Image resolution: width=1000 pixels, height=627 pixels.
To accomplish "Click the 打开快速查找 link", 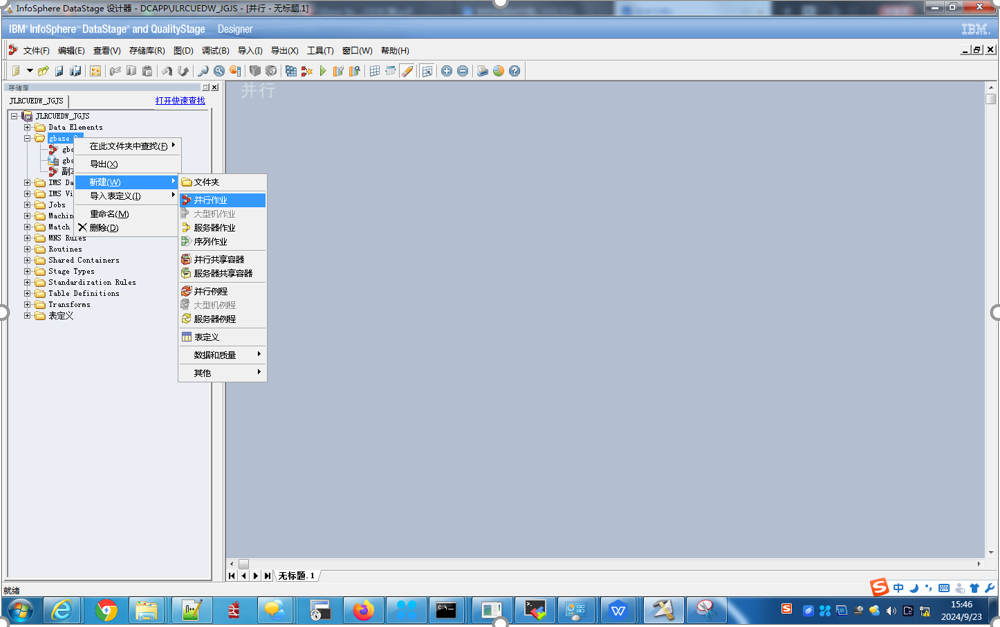I will point(180,101).
